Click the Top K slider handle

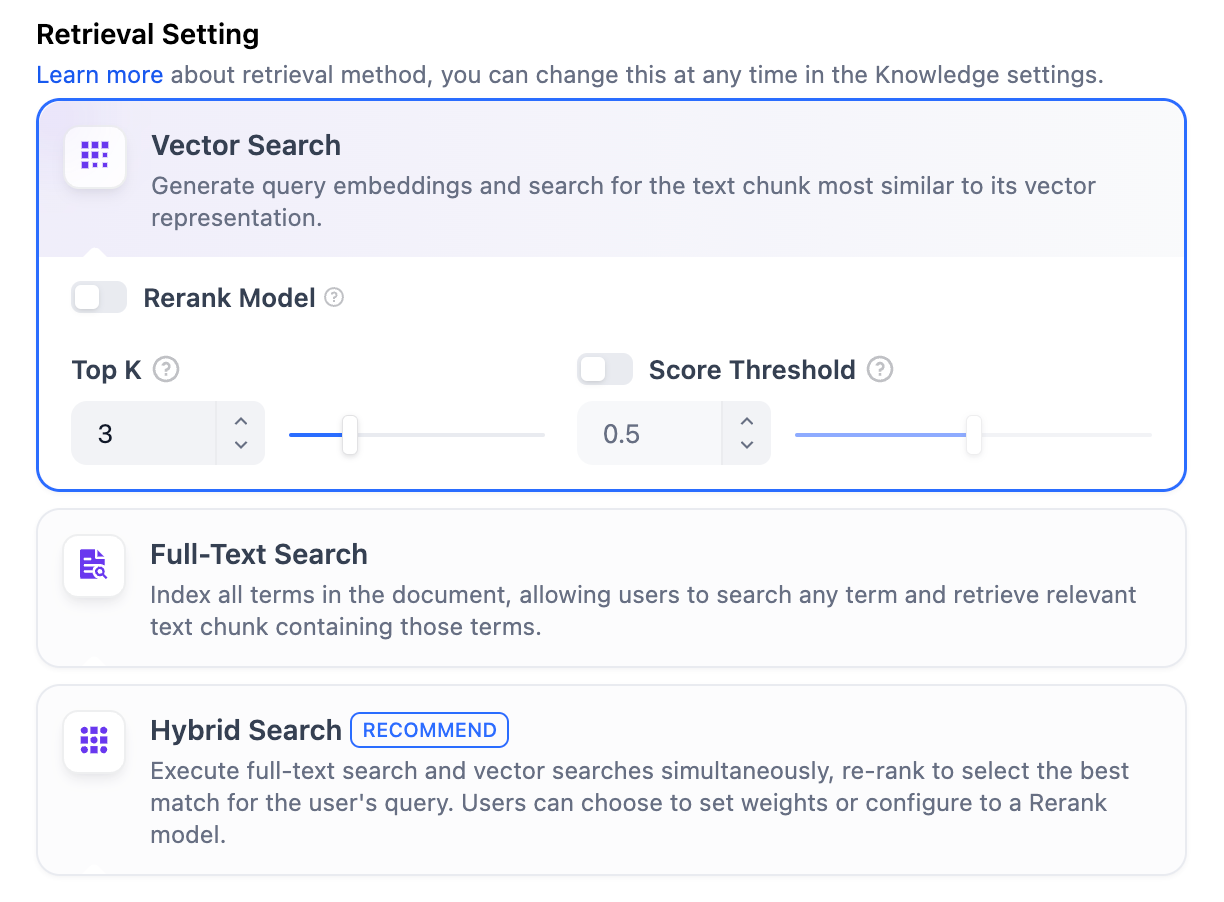click(350, 435)
